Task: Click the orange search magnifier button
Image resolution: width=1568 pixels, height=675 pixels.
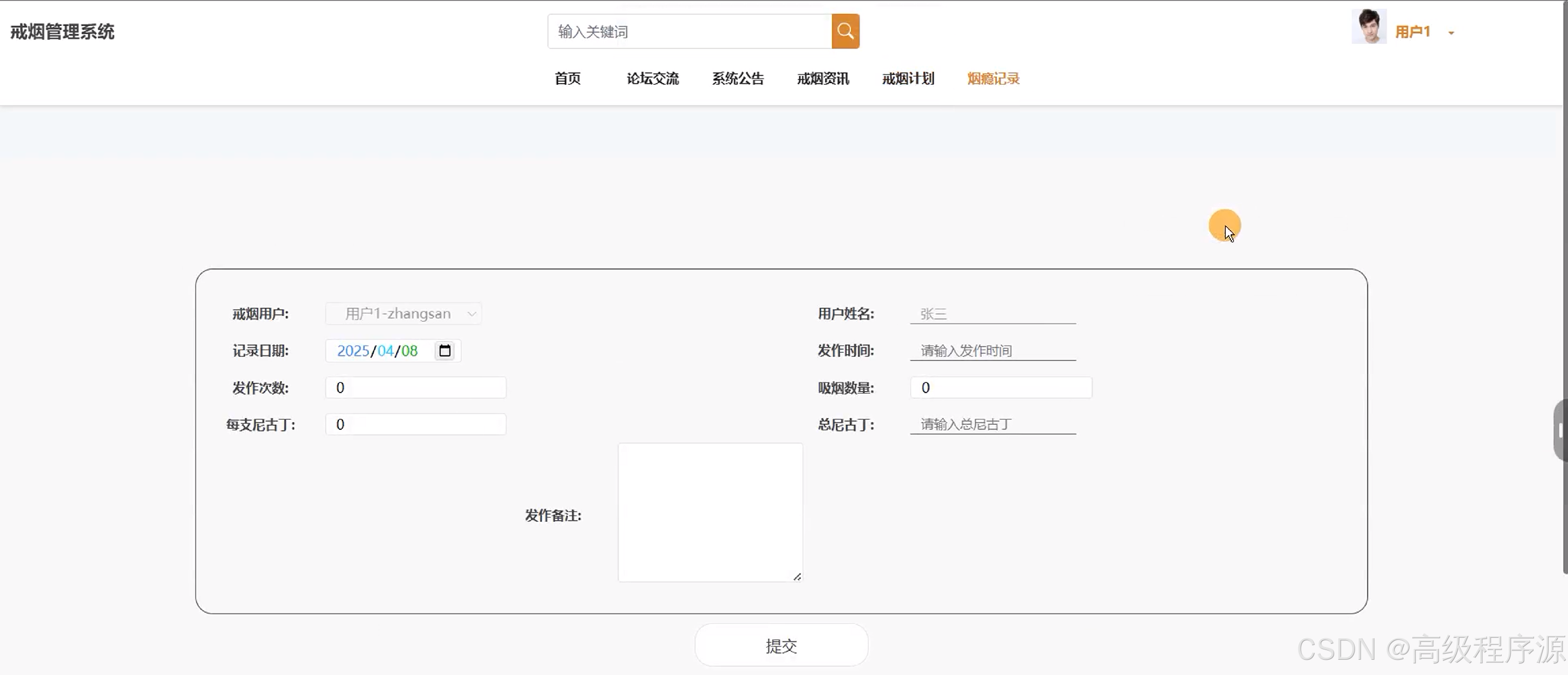Action: pyautogui.click(x=845, y=31)
